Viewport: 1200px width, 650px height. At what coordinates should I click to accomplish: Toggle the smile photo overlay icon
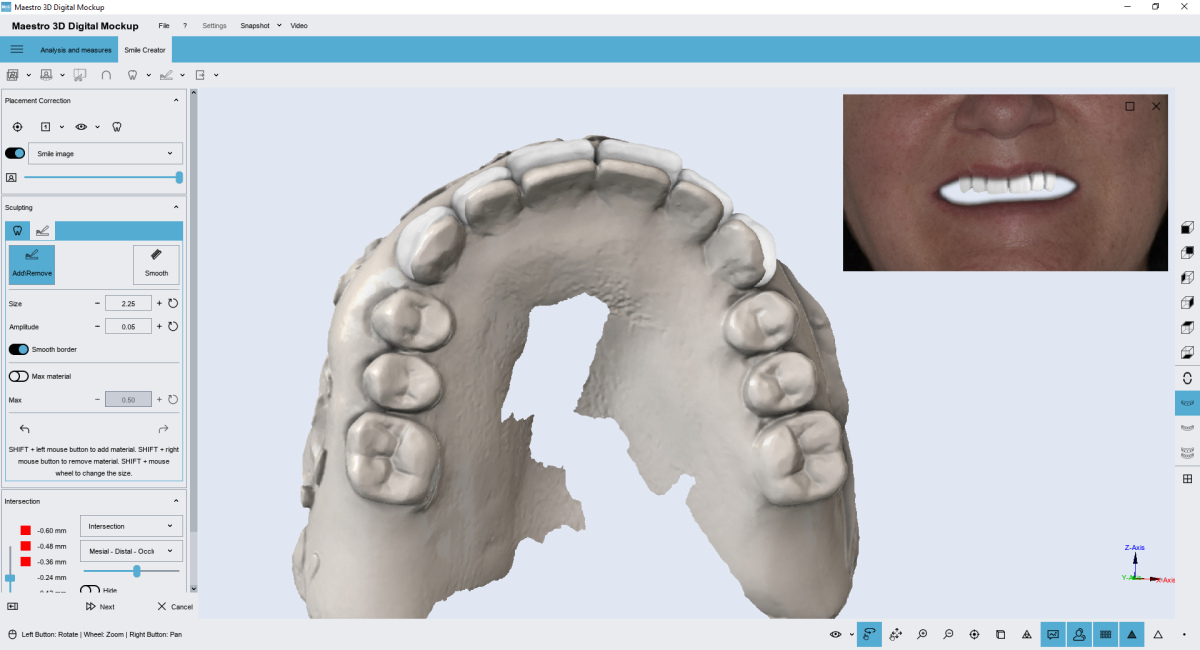coord(1053,634)
